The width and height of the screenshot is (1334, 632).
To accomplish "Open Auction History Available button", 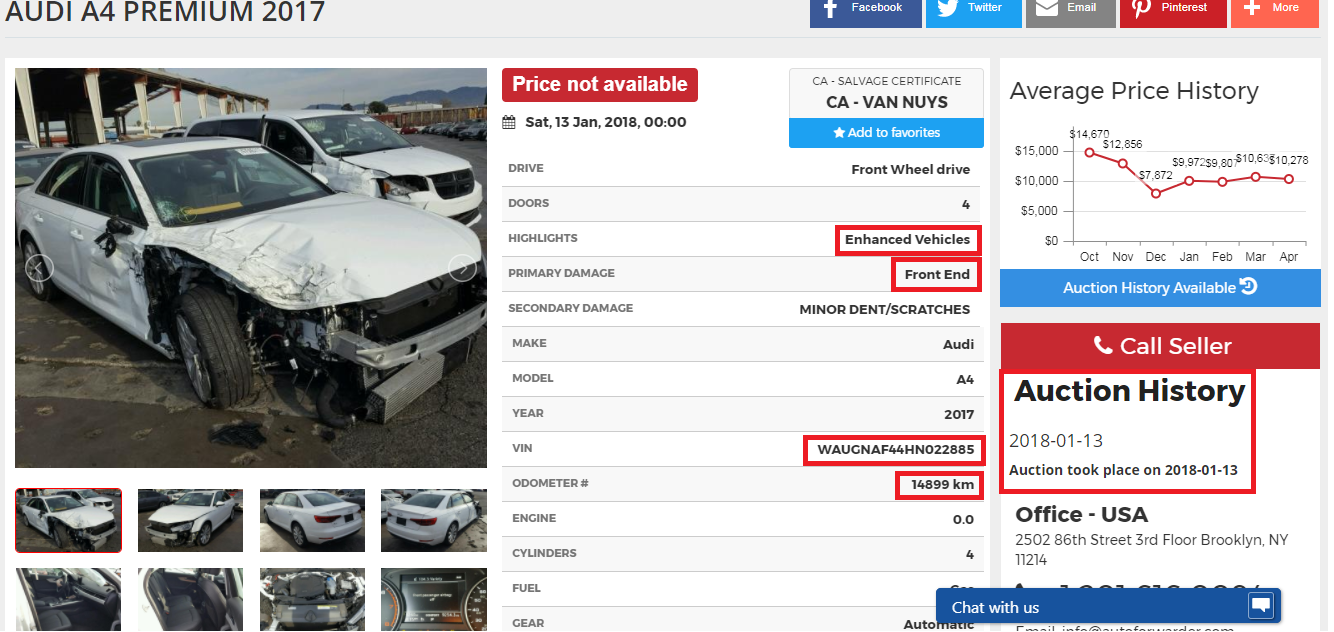I will click(x=1160, y=288).
